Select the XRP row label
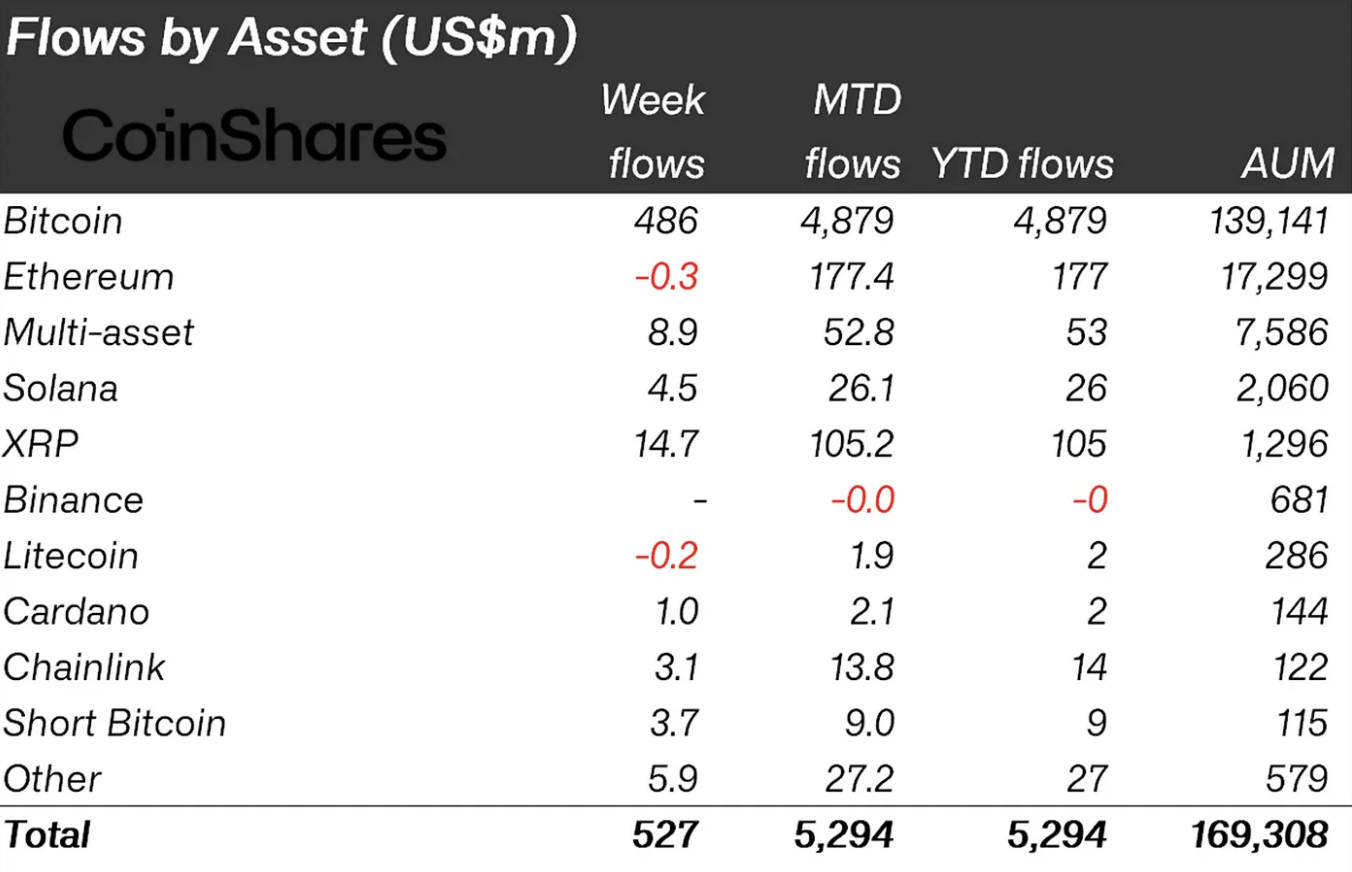 click(x=40, y=443)
